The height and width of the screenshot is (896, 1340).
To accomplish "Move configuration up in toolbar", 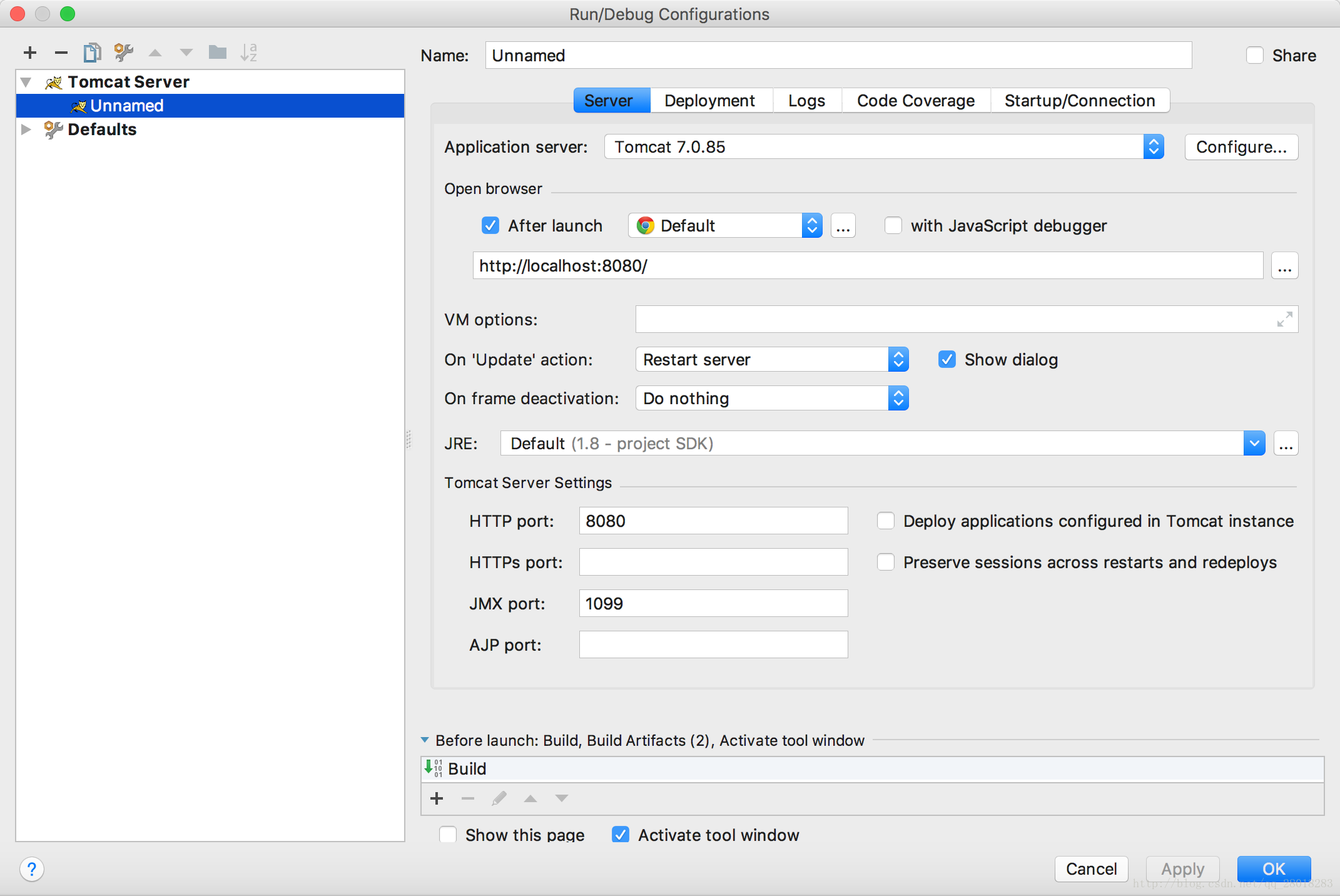I will click(x=155, y=53).
